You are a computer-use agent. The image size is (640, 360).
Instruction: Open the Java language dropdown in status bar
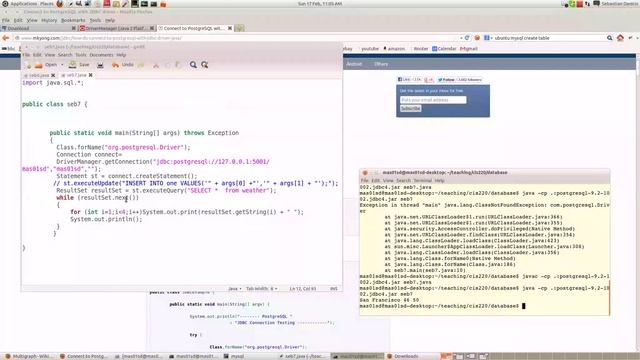click(x=234, y=289)
